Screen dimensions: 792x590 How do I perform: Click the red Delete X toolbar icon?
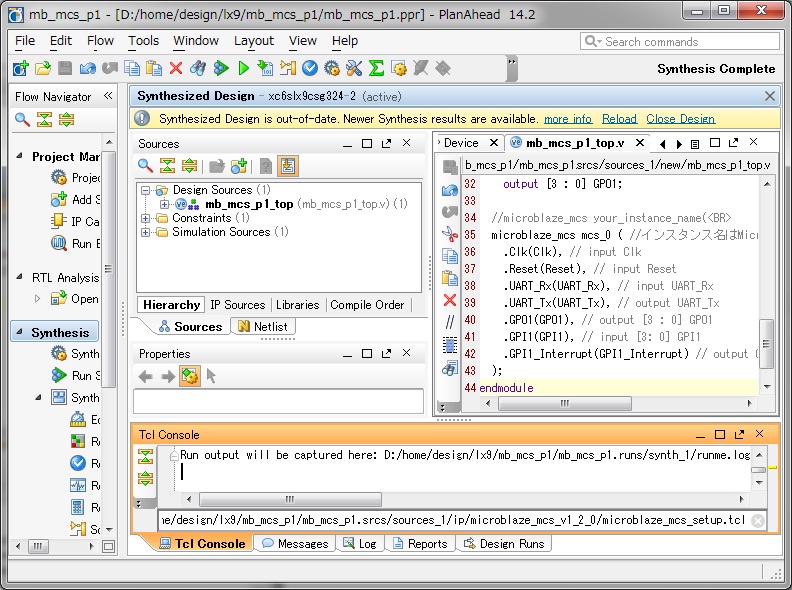[176, 68]
